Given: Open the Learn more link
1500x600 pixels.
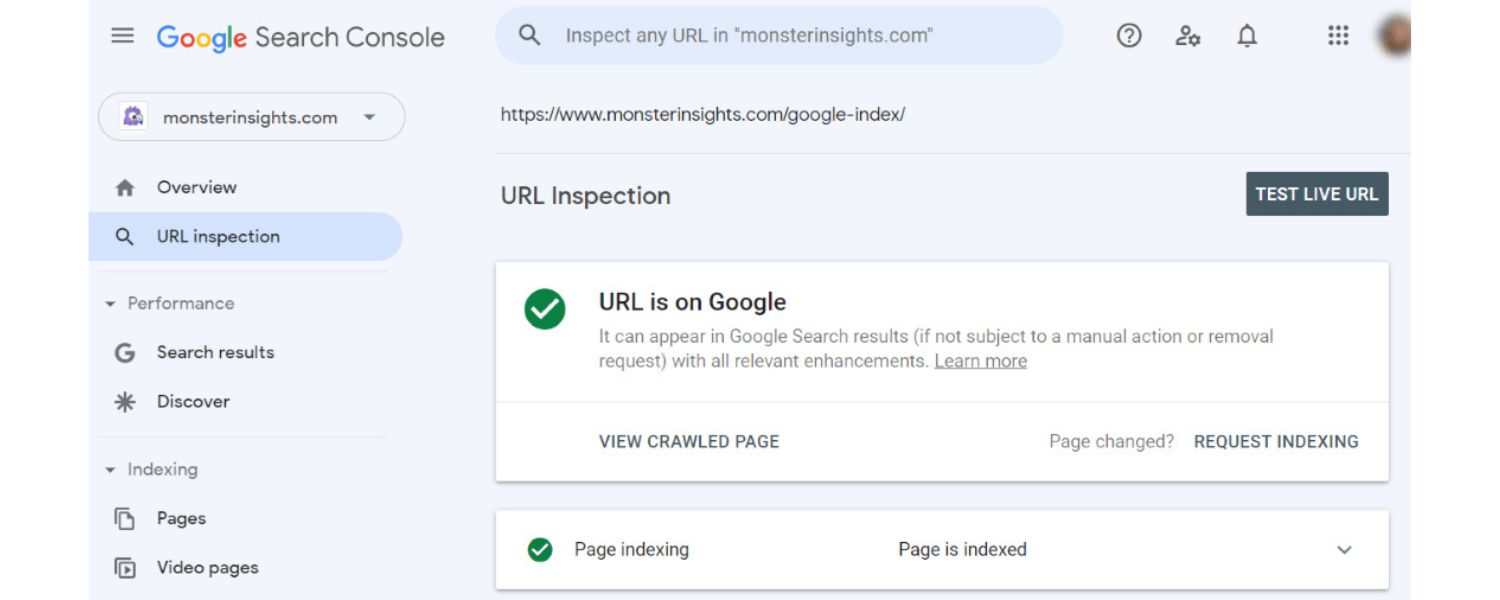Looking at the screenshot, I should 981,360.
